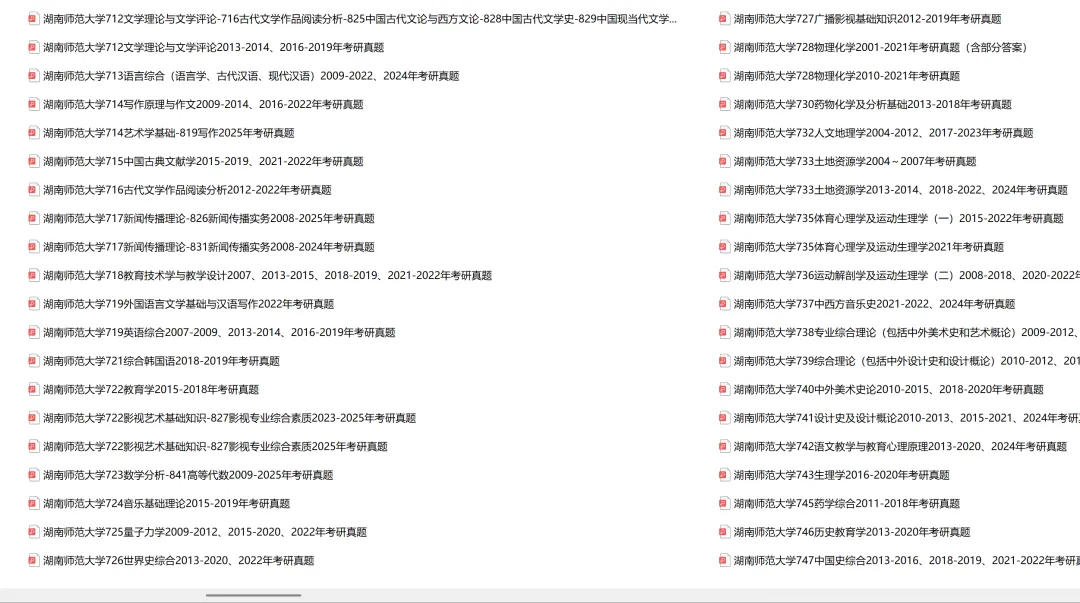Screen dimensions: 1080x603
Task: Click the horizontal scrollbar thumb at bottom
Action: [253, 595]
